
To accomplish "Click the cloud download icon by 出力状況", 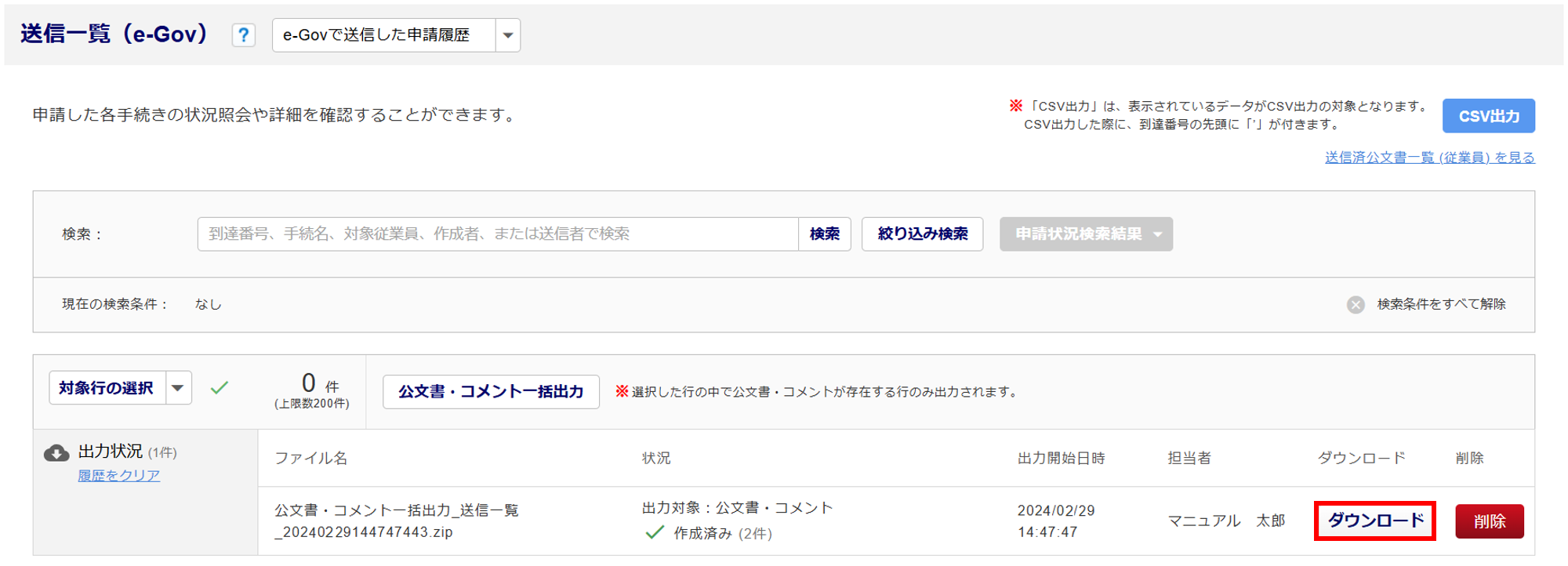I will [56, 453].
